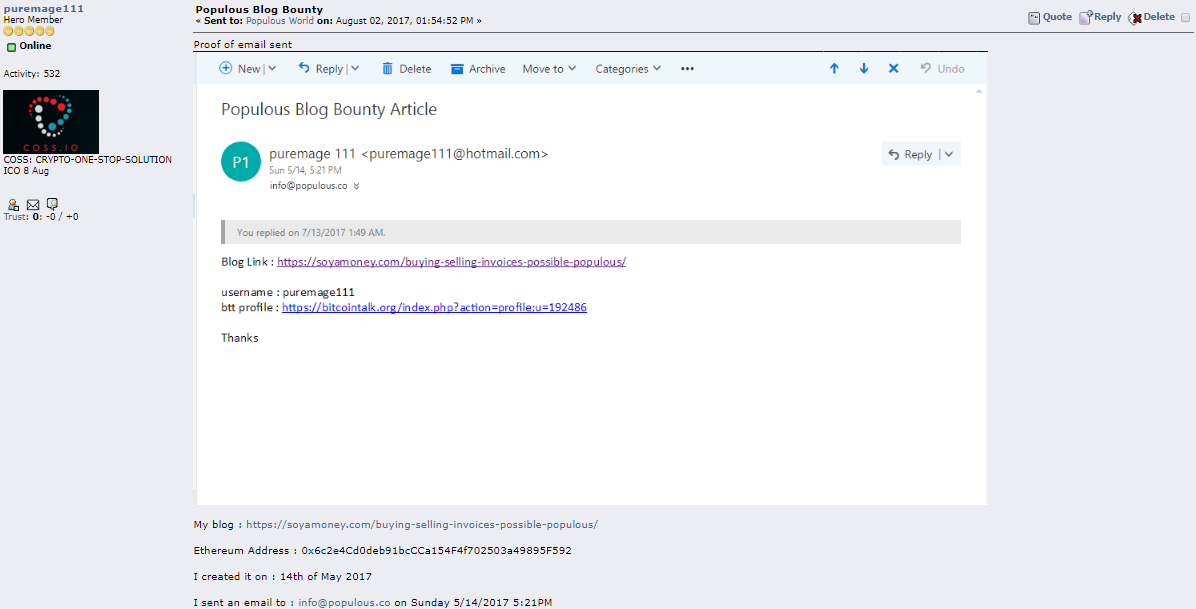Expand the chevron next to message Reply button

(x=949, y=154)
